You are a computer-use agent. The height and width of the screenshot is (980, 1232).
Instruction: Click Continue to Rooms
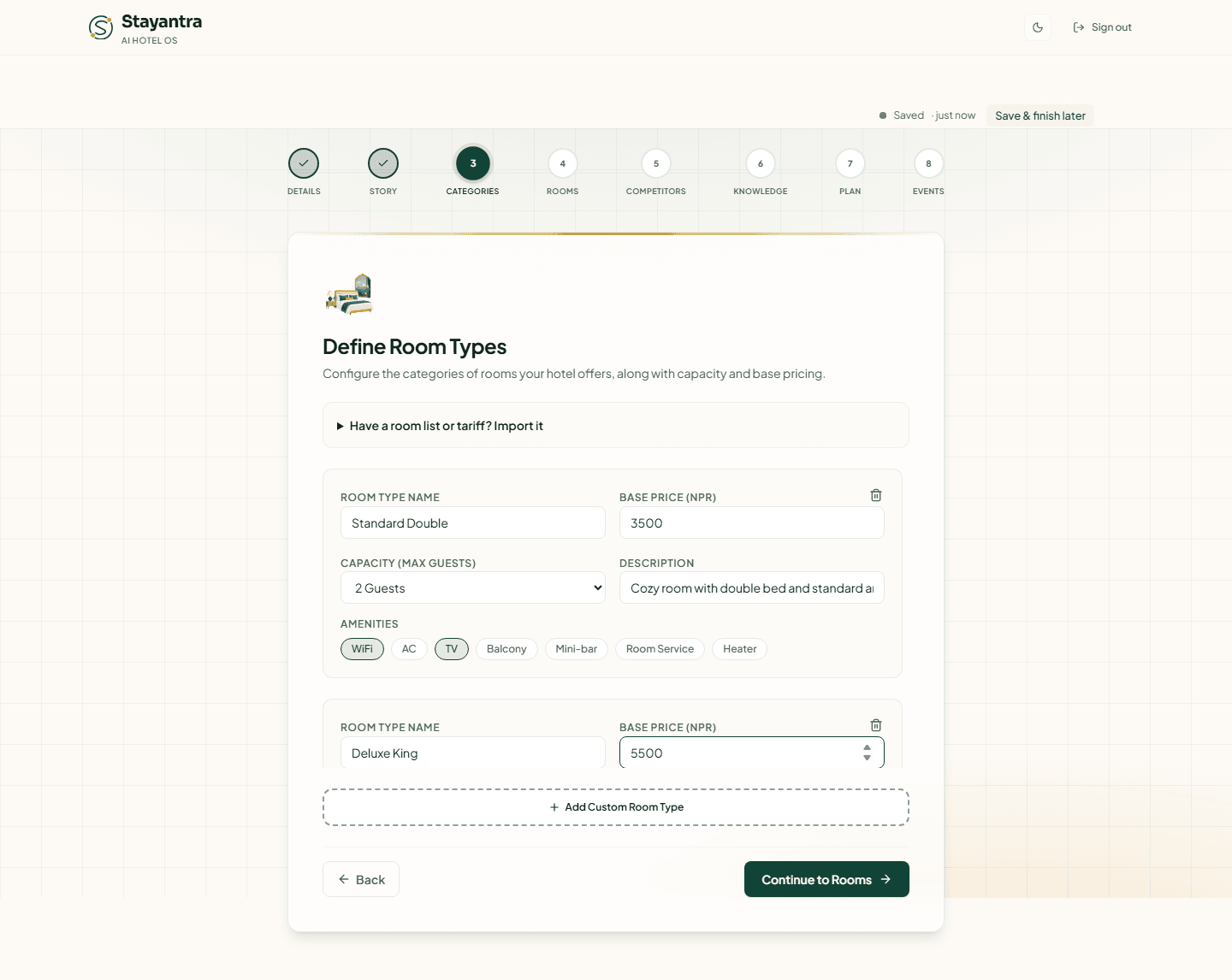pyautogui.click(x=826, y=879)
